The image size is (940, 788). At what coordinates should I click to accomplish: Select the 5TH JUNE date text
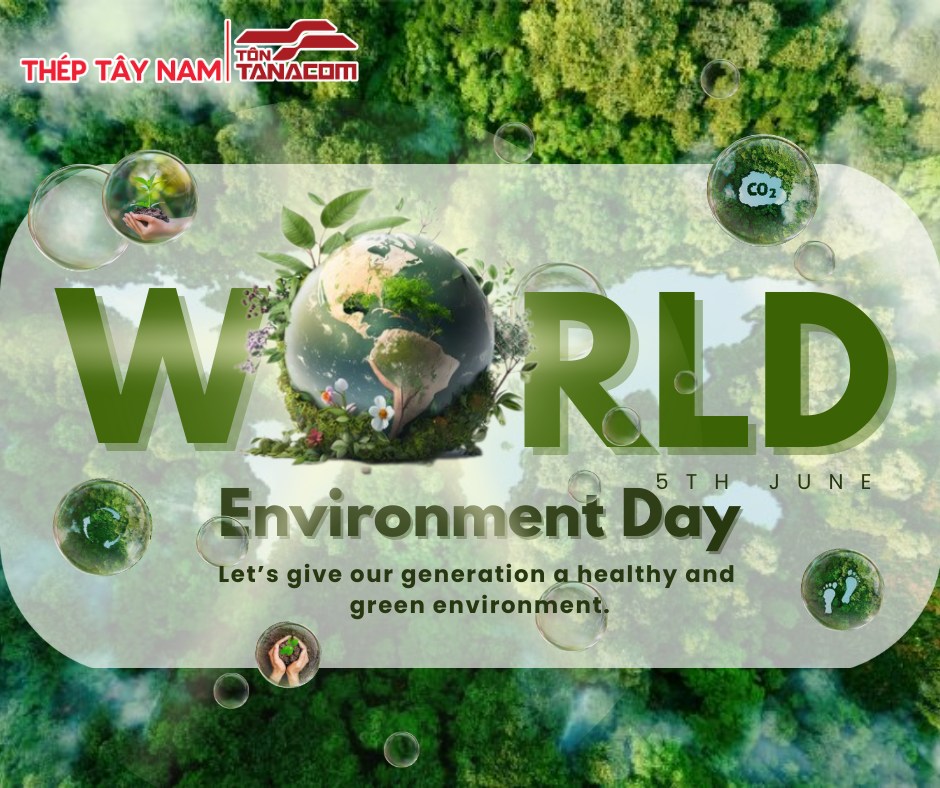tap(765, 482)
